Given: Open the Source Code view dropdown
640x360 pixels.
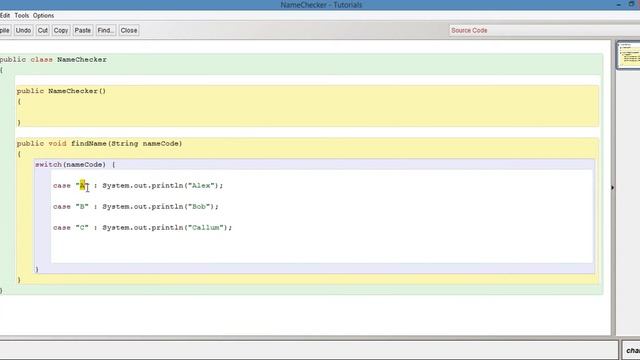Looking at the screenshot, I should point(544,30).
